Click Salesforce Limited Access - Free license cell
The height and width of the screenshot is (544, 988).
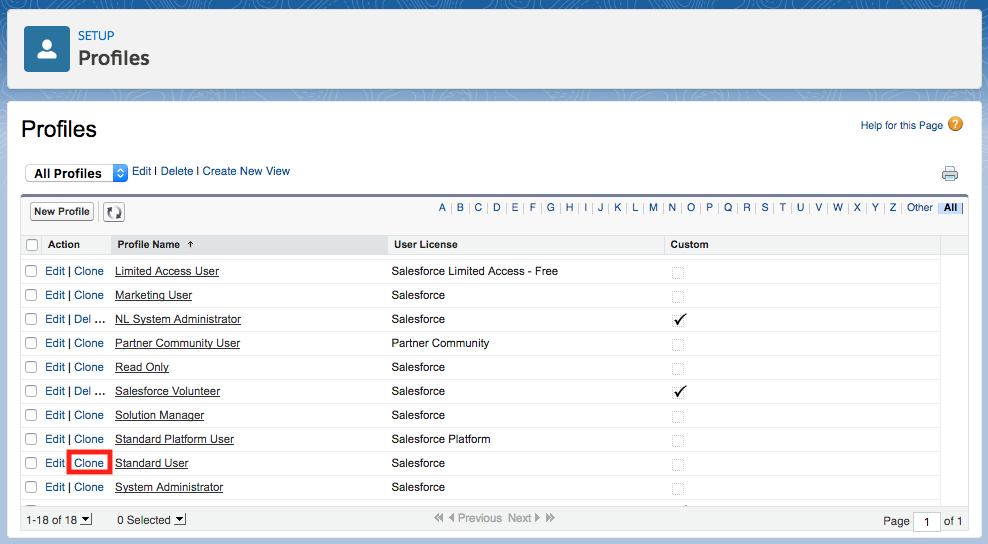pos(474,271)
